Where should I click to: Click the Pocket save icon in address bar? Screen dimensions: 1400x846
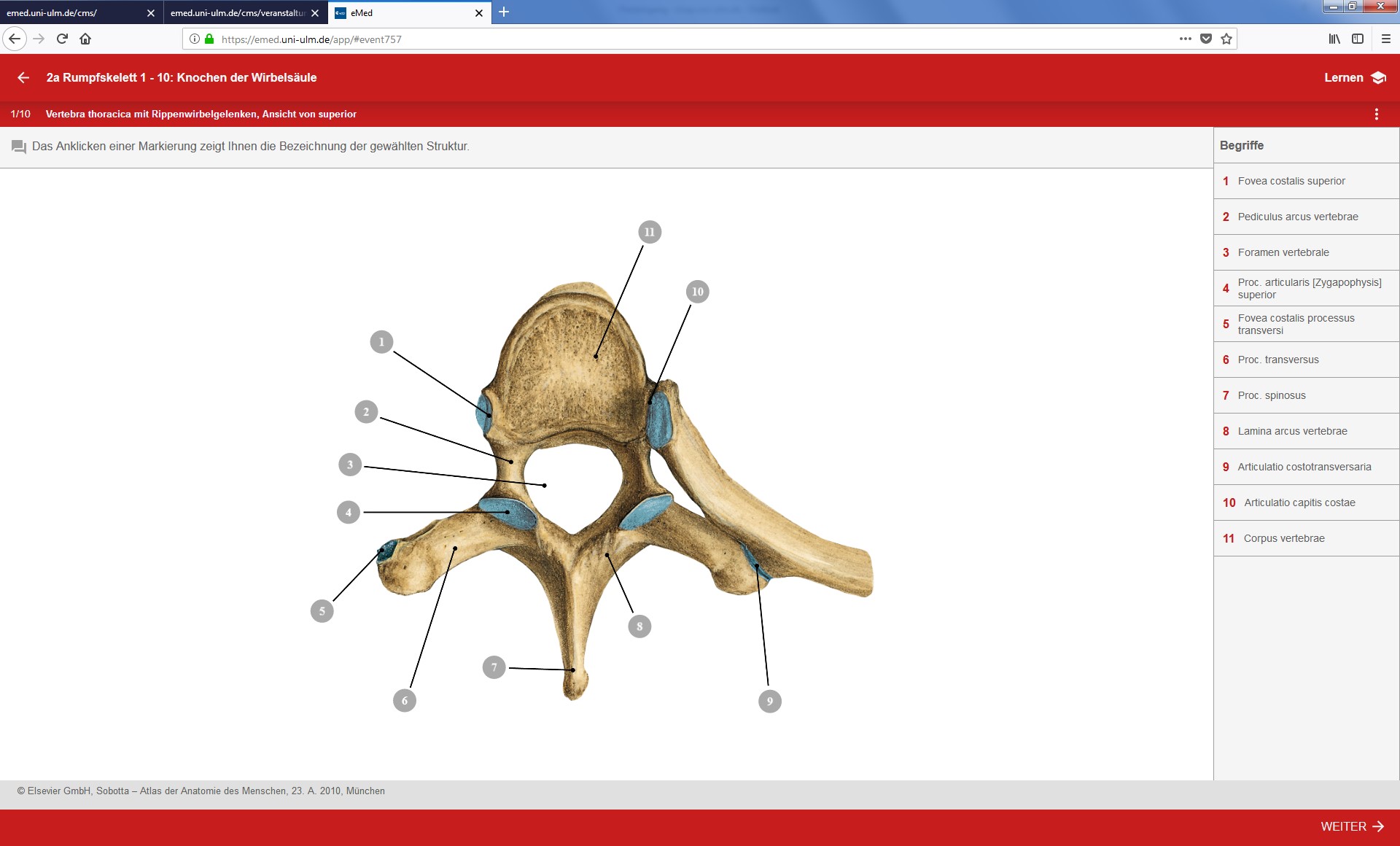(1206, 39)
